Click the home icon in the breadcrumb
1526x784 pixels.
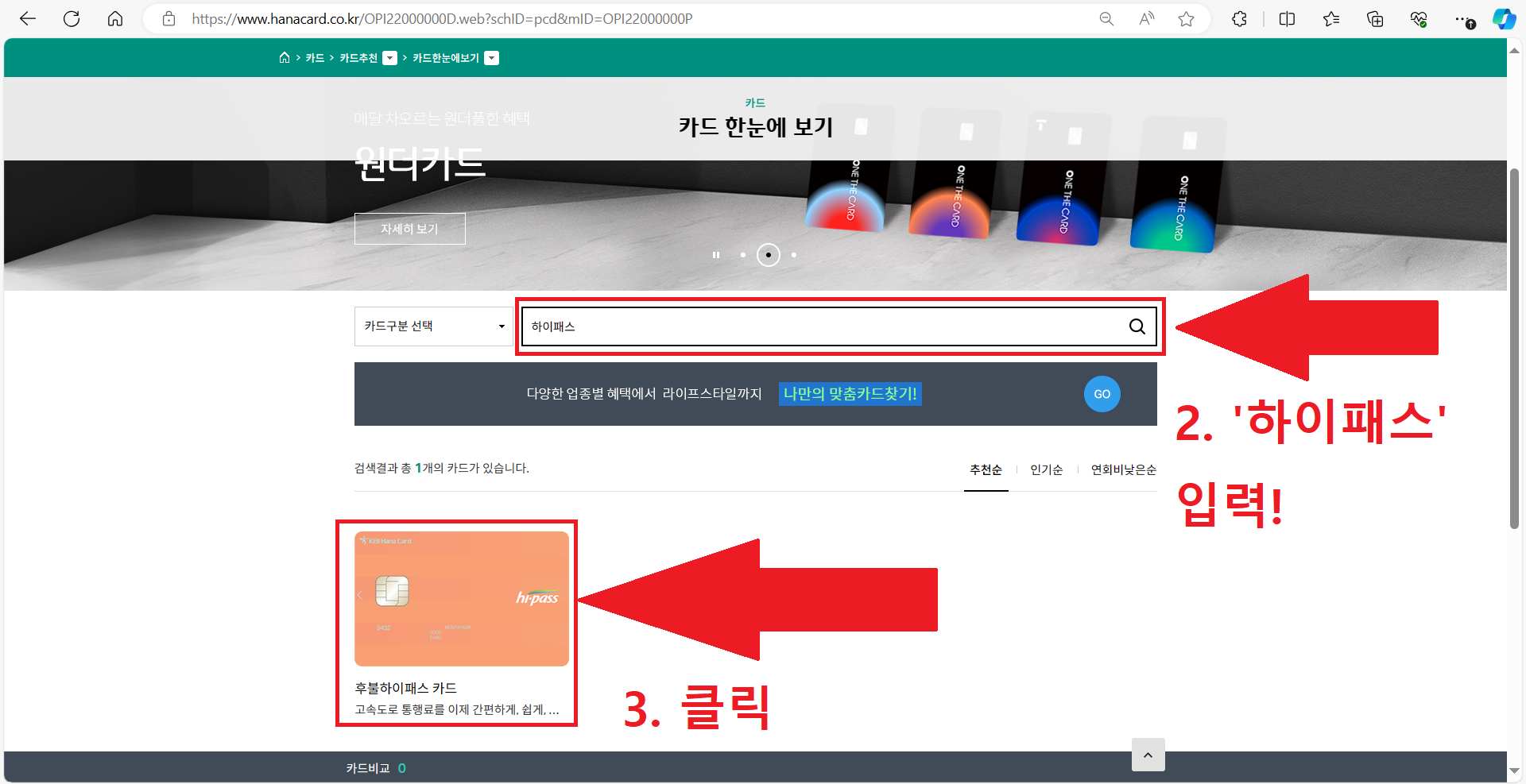coord(285,57)
